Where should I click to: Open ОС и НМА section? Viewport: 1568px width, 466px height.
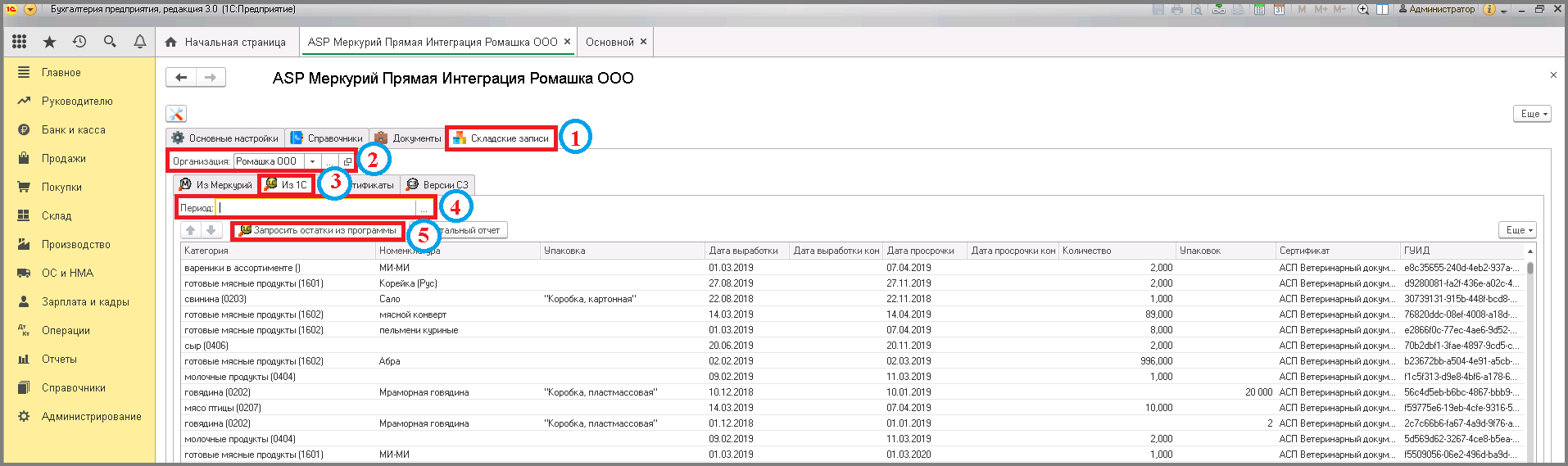point(68,273)
